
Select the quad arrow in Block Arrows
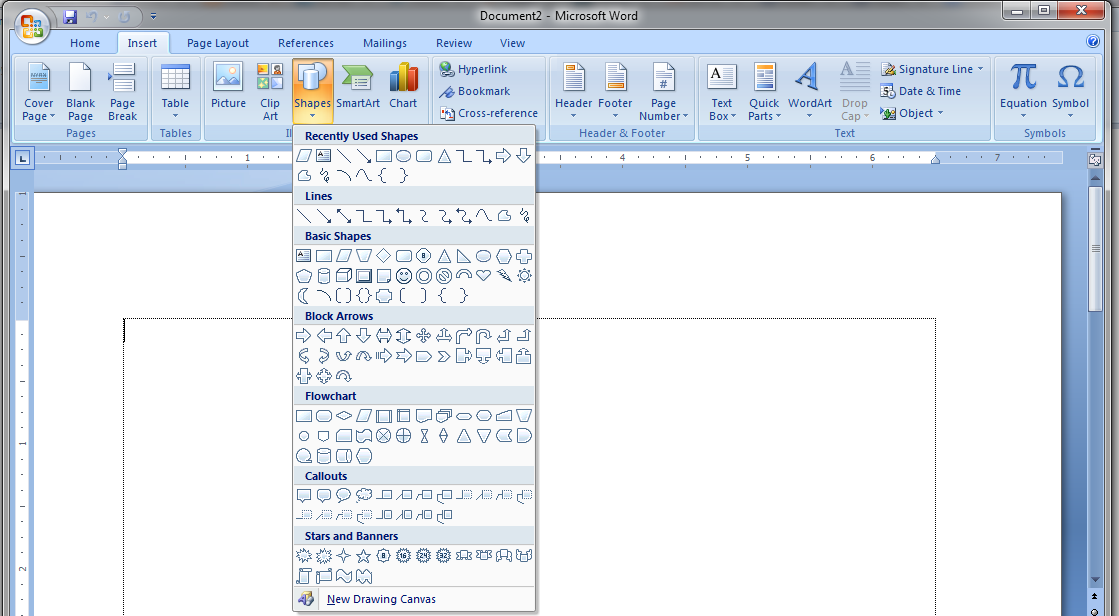click(x=424, y=335)
